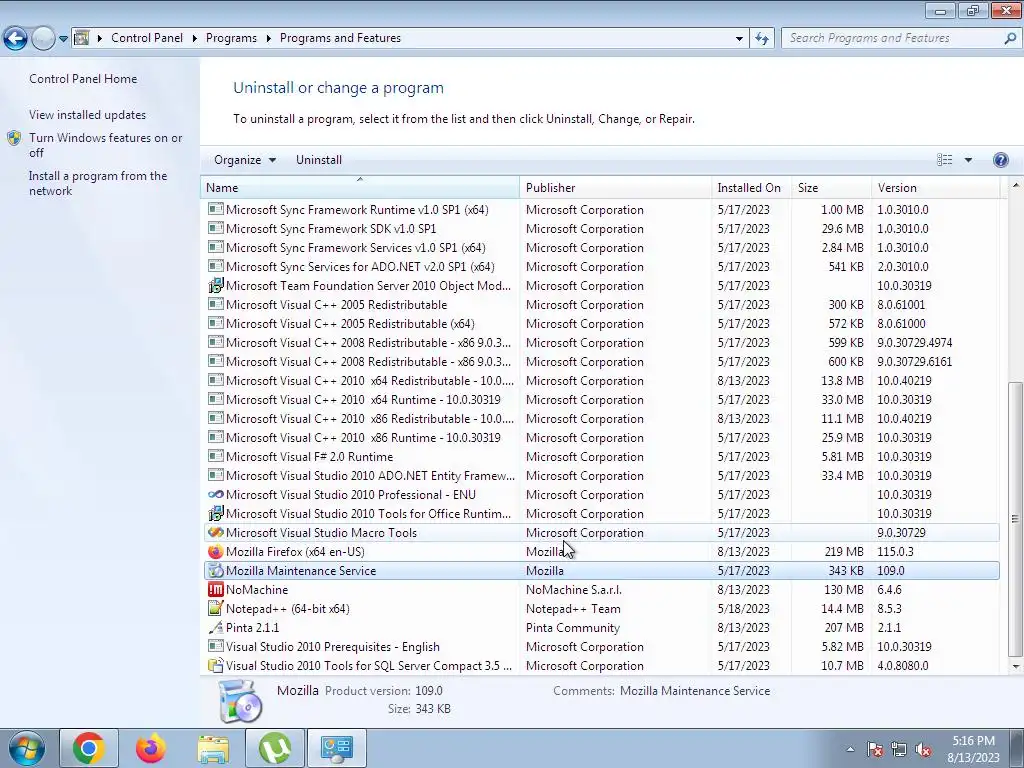The image size is (1024, 768).
Task: Open uTorrent from the taskbar
Action: (x=275, y=748)
